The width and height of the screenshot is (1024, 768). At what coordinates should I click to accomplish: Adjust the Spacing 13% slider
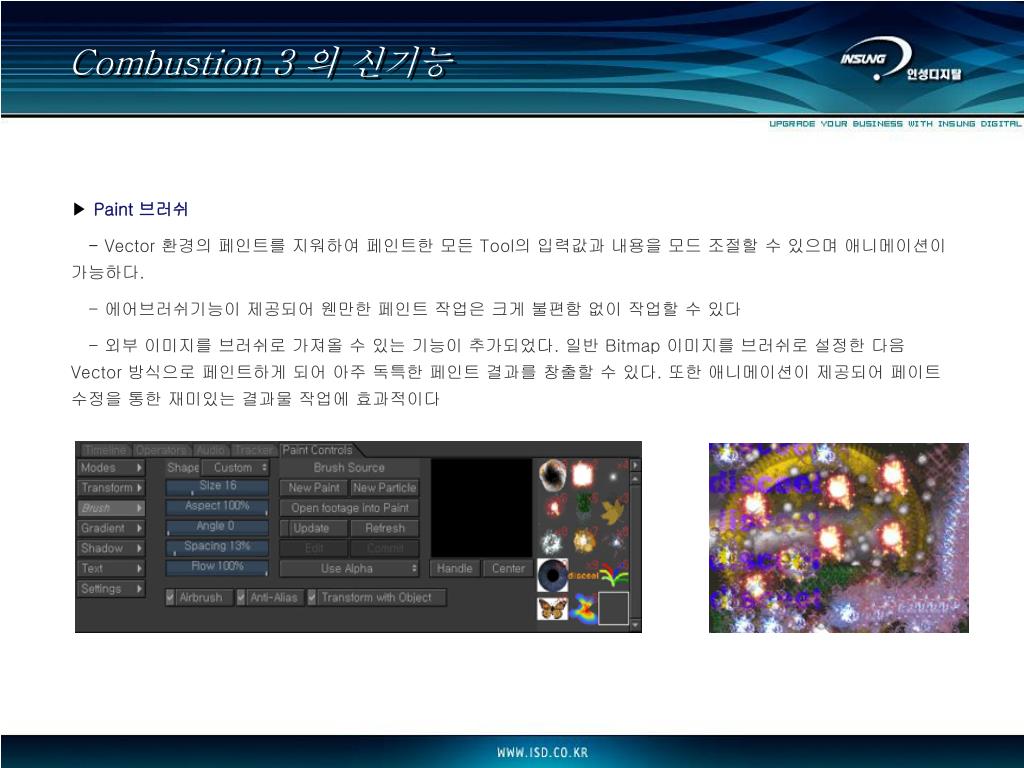click(217, 547)
